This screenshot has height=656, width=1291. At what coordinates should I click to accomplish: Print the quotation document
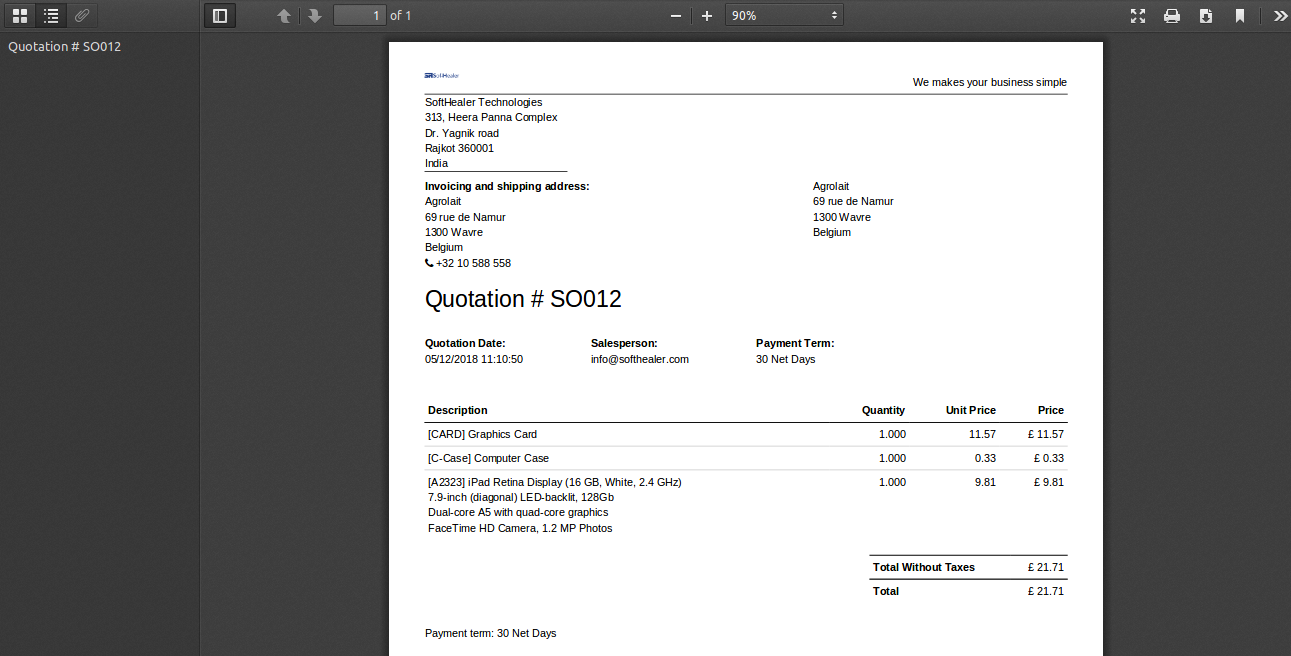(x=1172, y=15)
